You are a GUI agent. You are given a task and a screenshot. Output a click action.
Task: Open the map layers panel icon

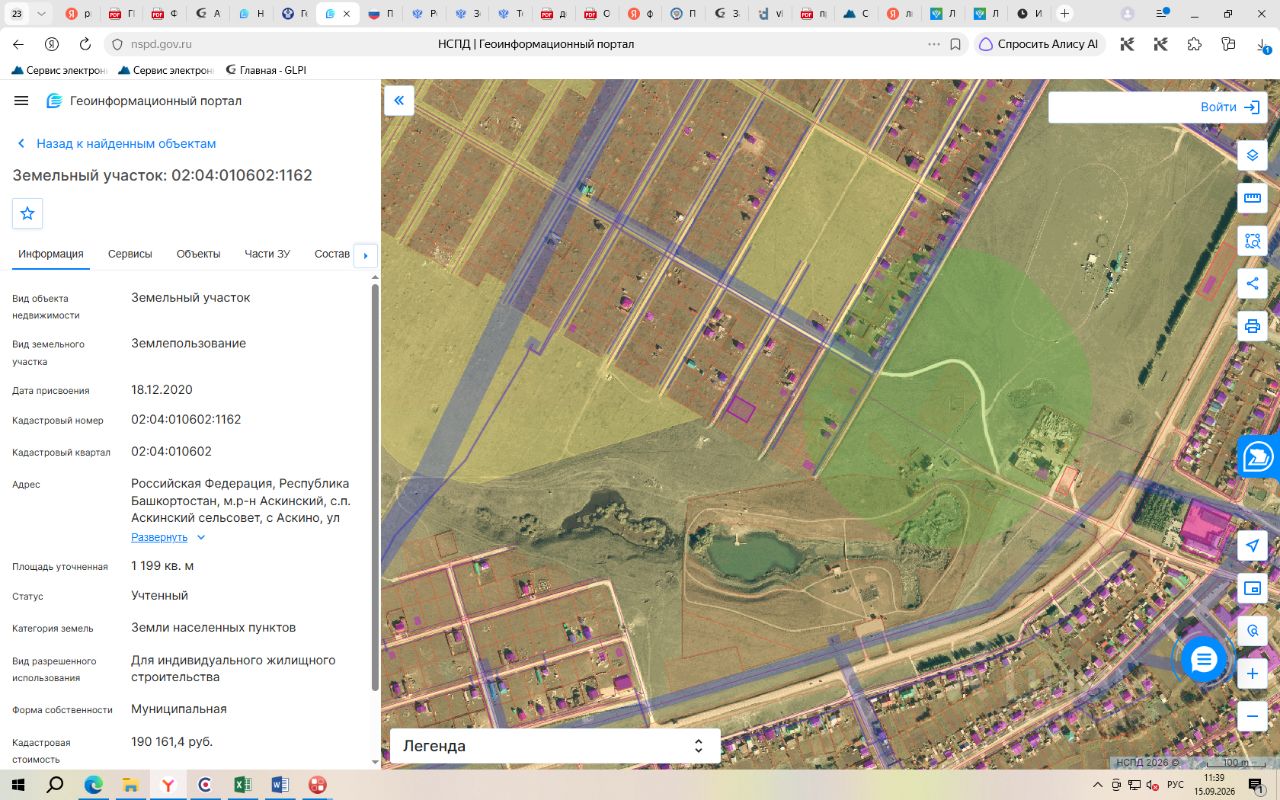[1252, 155]
